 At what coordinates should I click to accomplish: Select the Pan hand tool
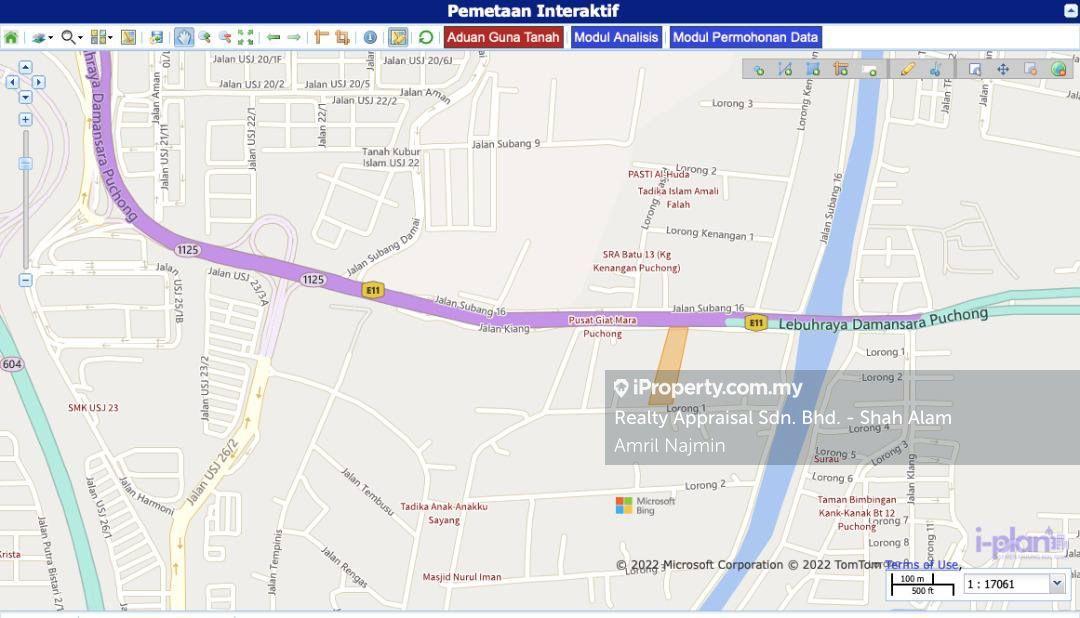184,37
